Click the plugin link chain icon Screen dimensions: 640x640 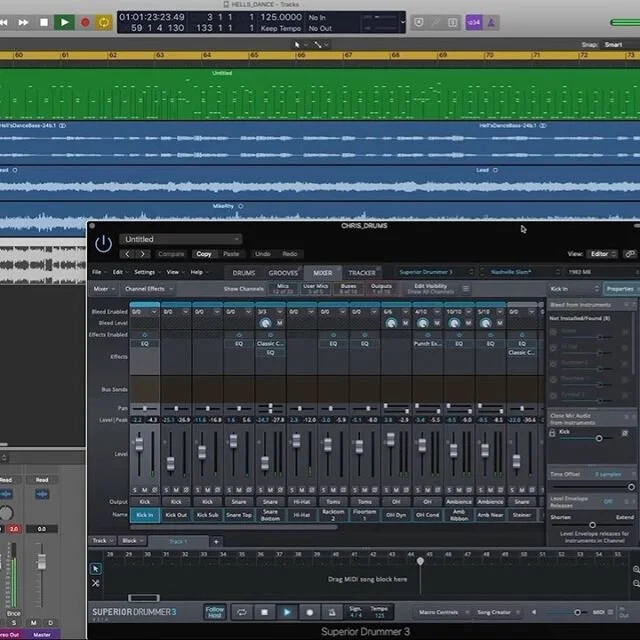click(630, 254)
